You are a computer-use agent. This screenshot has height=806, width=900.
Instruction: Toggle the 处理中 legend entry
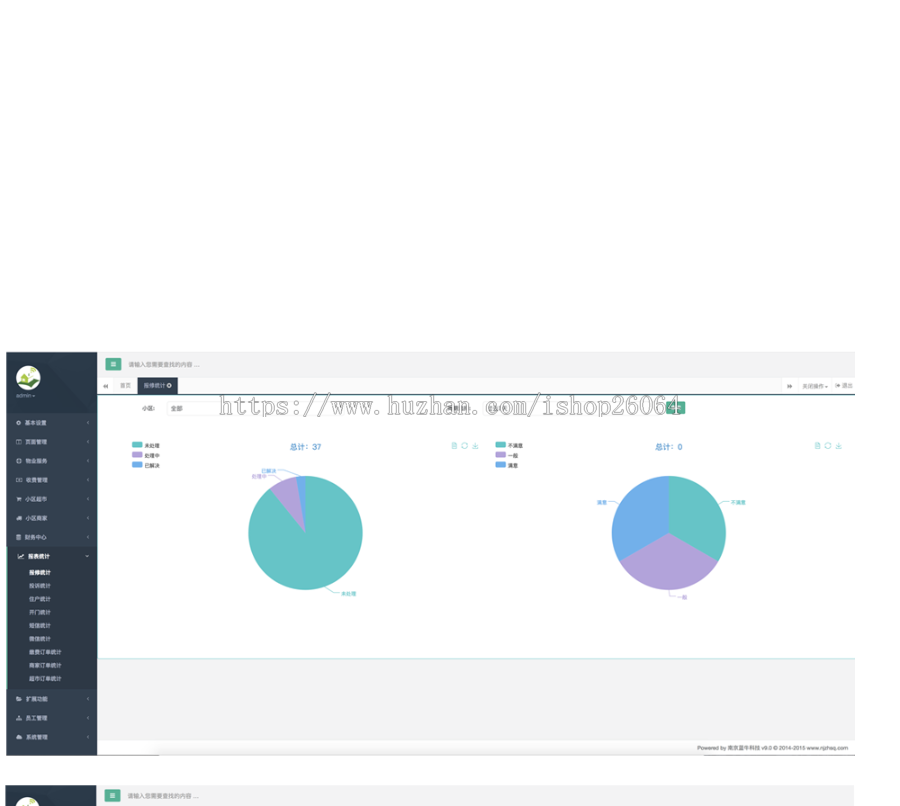146,455
